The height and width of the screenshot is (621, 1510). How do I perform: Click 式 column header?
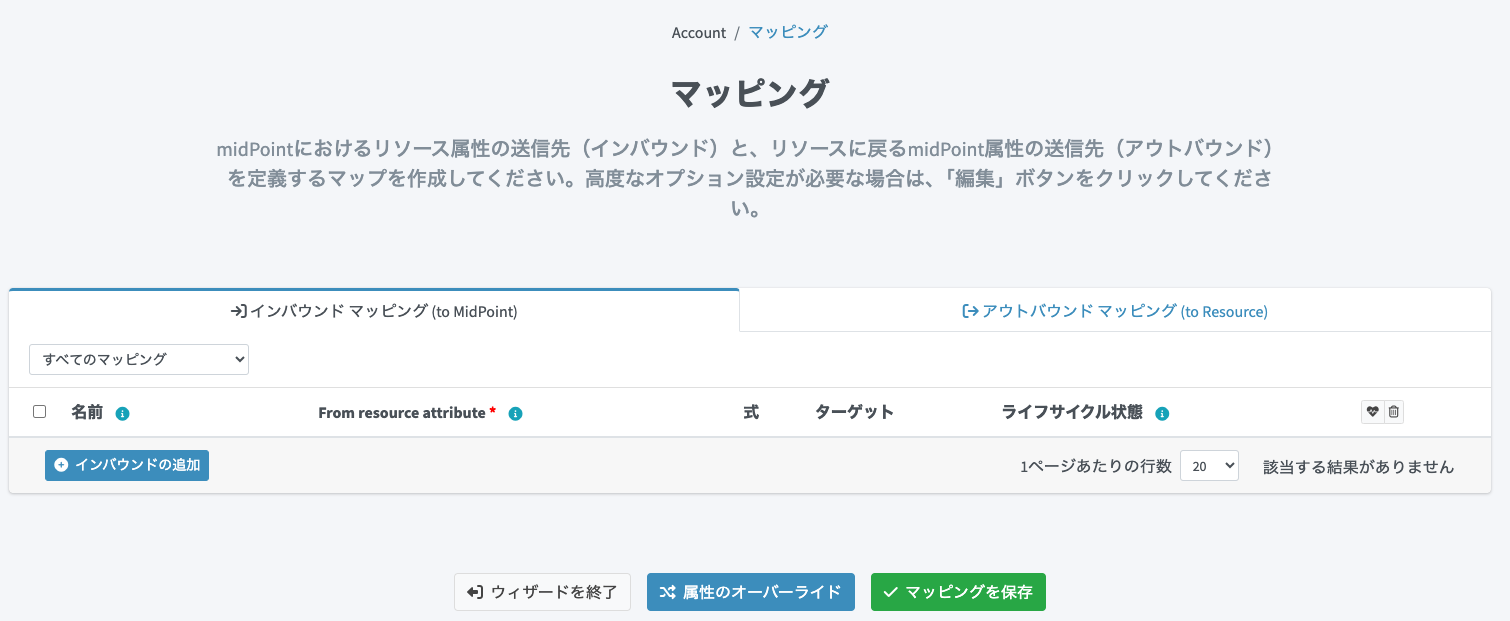point(751,412)
